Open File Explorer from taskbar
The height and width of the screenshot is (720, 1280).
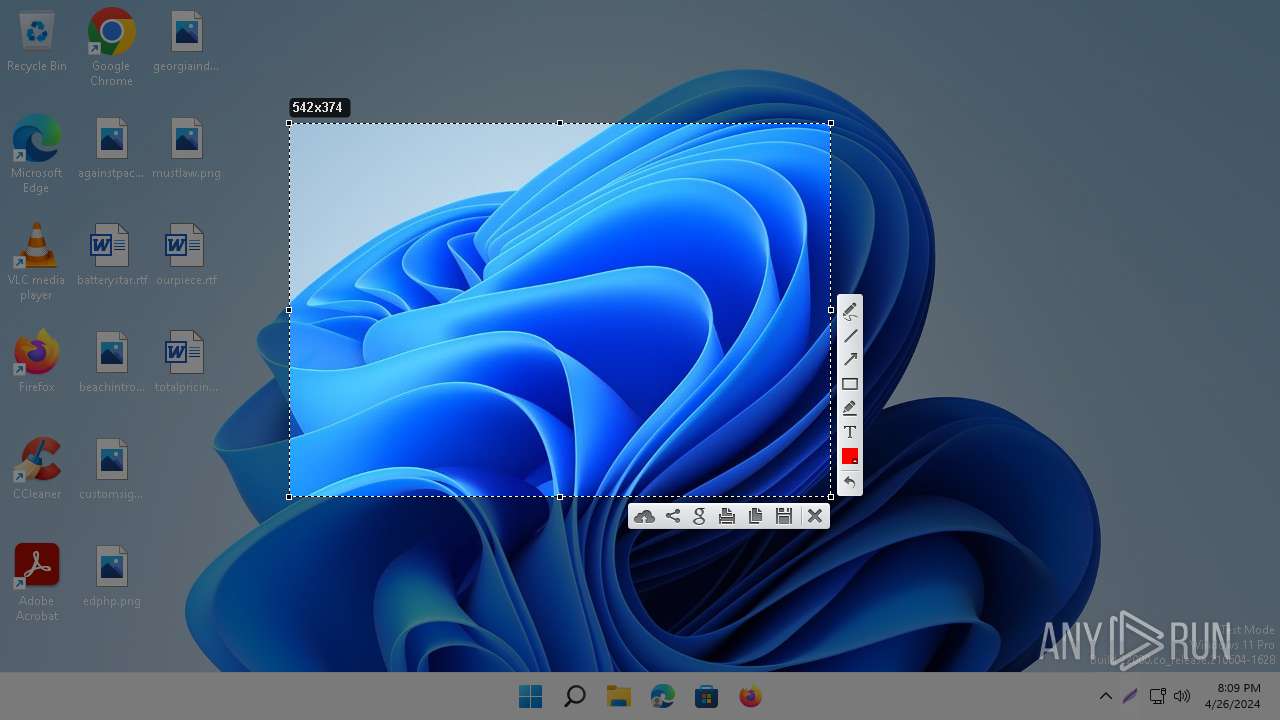tap(619, 696)
